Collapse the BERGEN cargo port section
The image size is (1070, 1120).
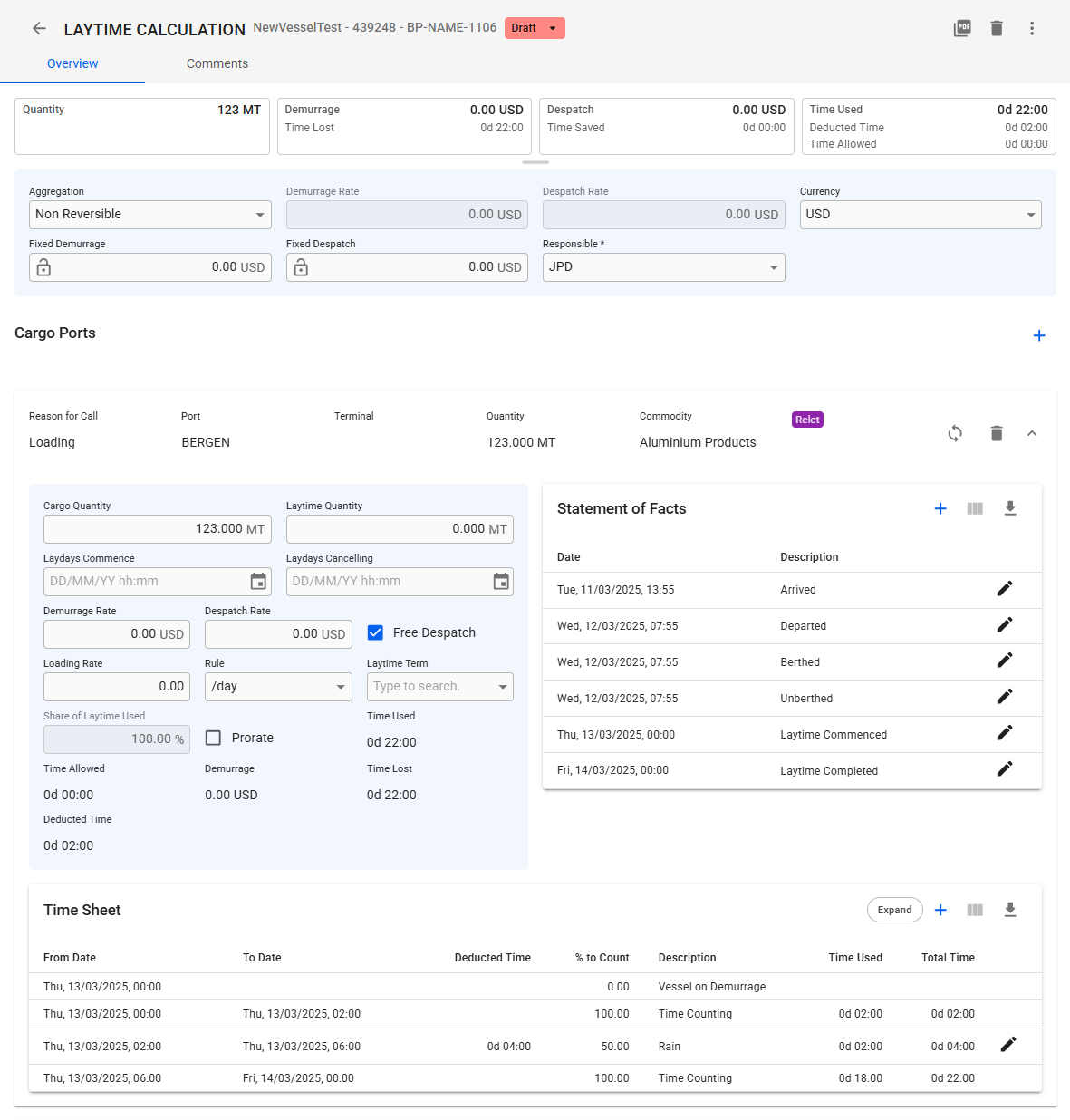click(x=1031, y=434)
